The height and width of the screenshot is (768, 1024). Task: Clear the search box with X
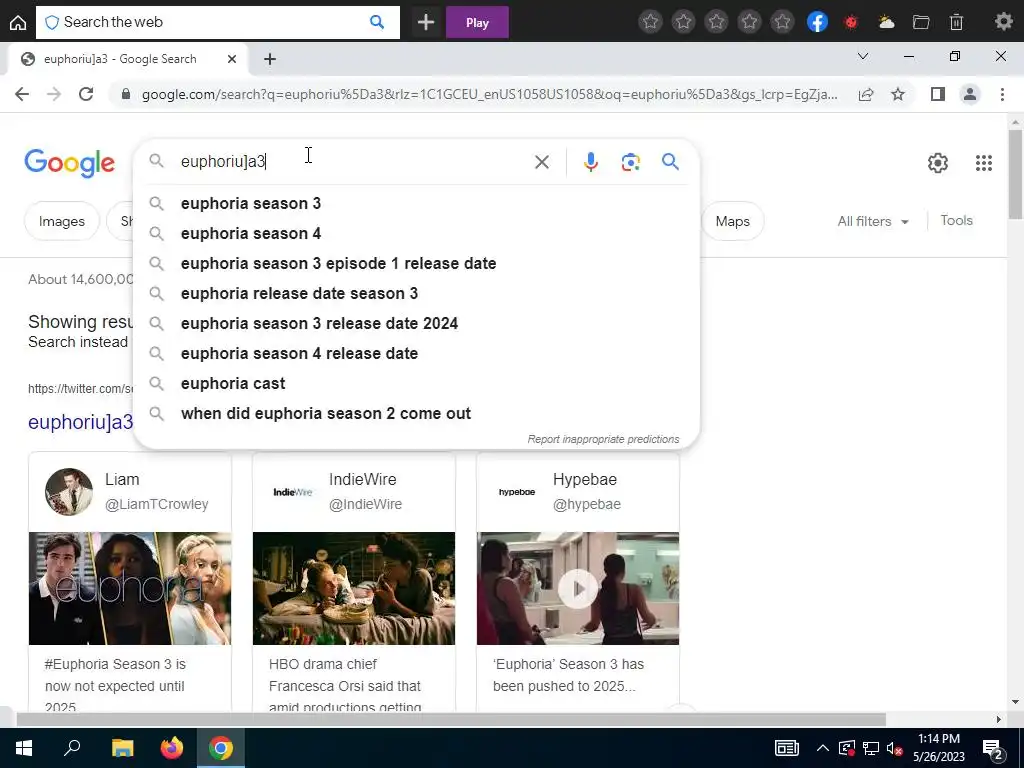(x=541, y=162)
